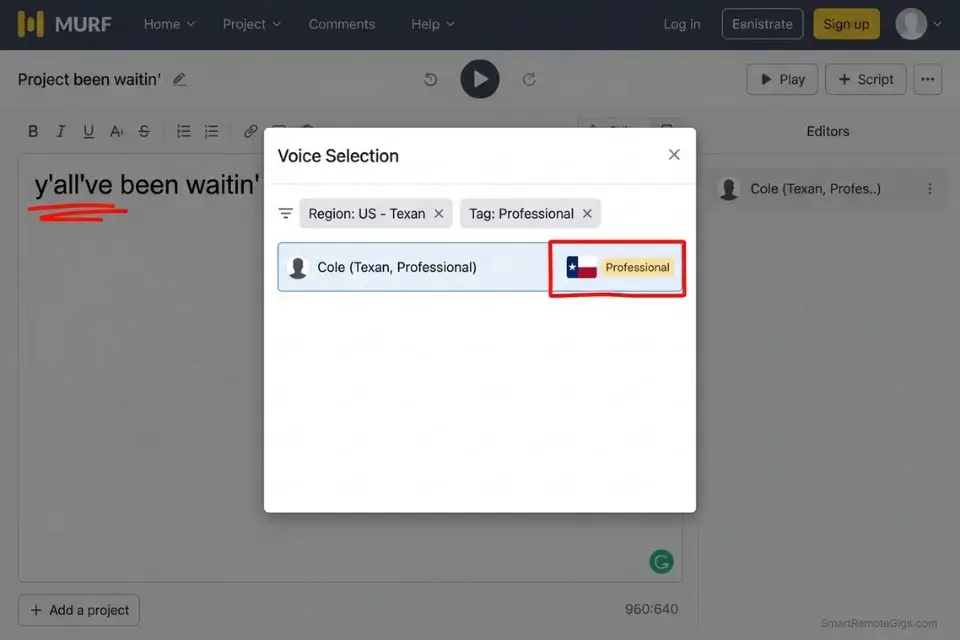The height and width of the screenshot is (640, 960).
Task: Edit project name with pencil icon
Action: coord(179,79)
